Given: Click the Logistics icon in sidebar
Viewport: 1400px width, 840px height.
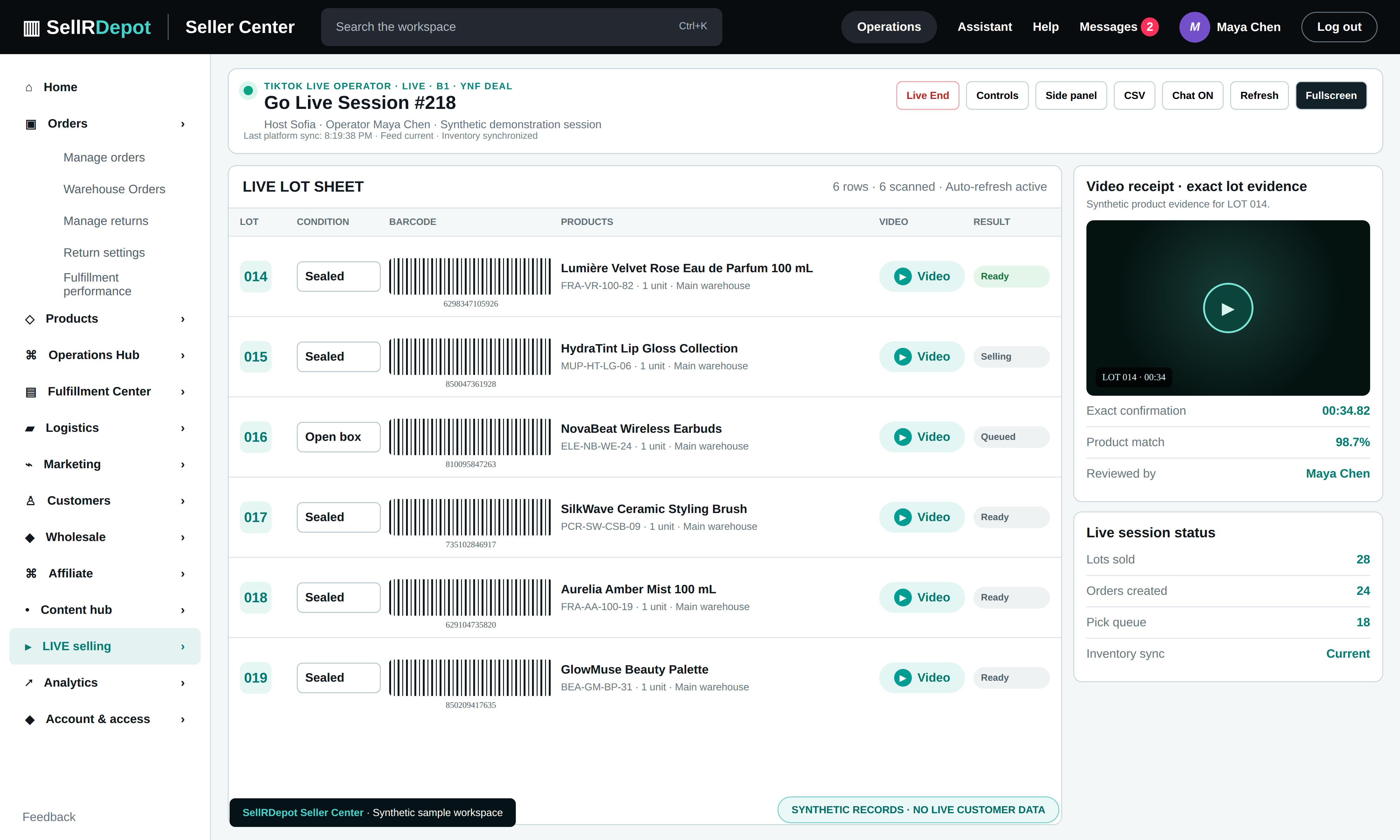Looking at the screenshot, I should coord(30,428).
